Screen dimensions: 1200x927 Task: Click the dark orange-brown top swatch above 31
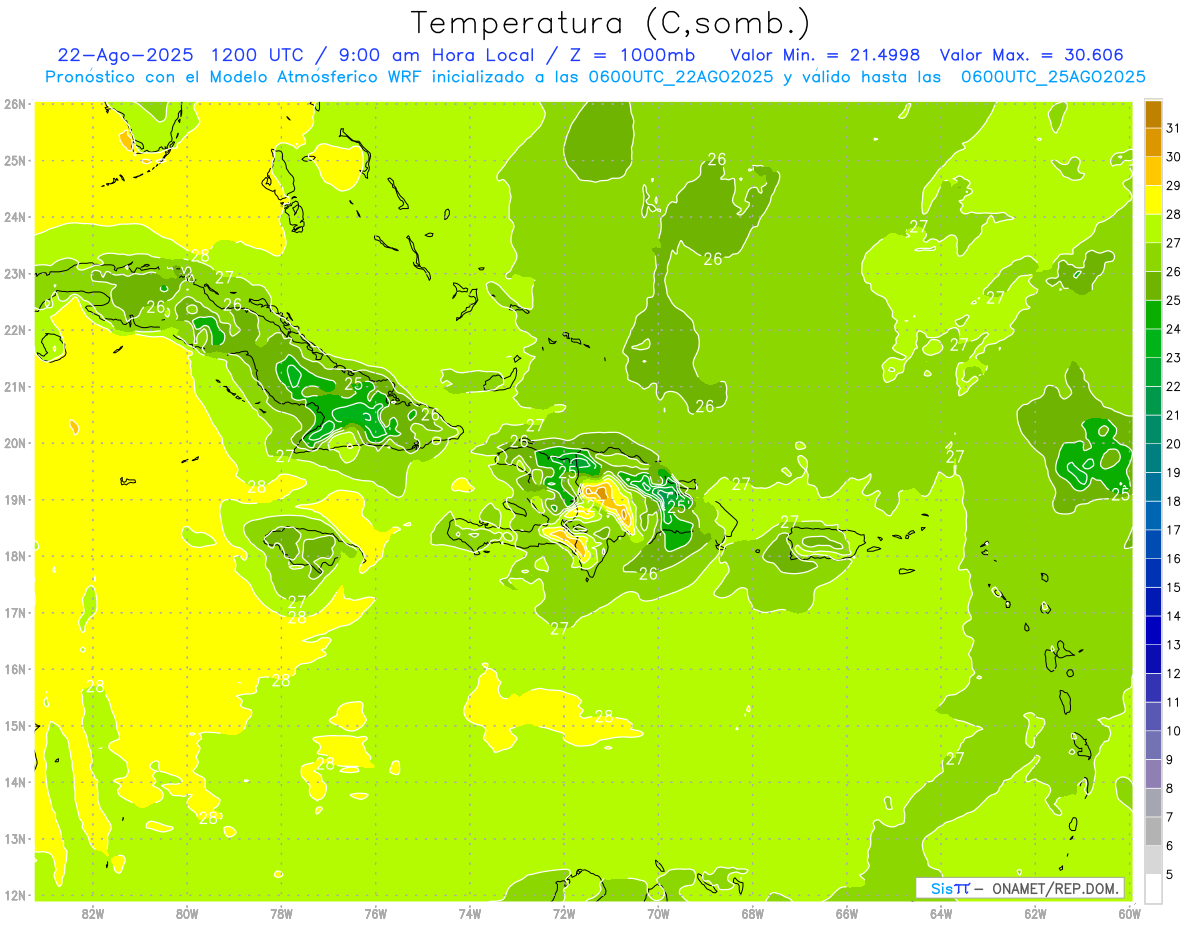(x=1153, y=114)
